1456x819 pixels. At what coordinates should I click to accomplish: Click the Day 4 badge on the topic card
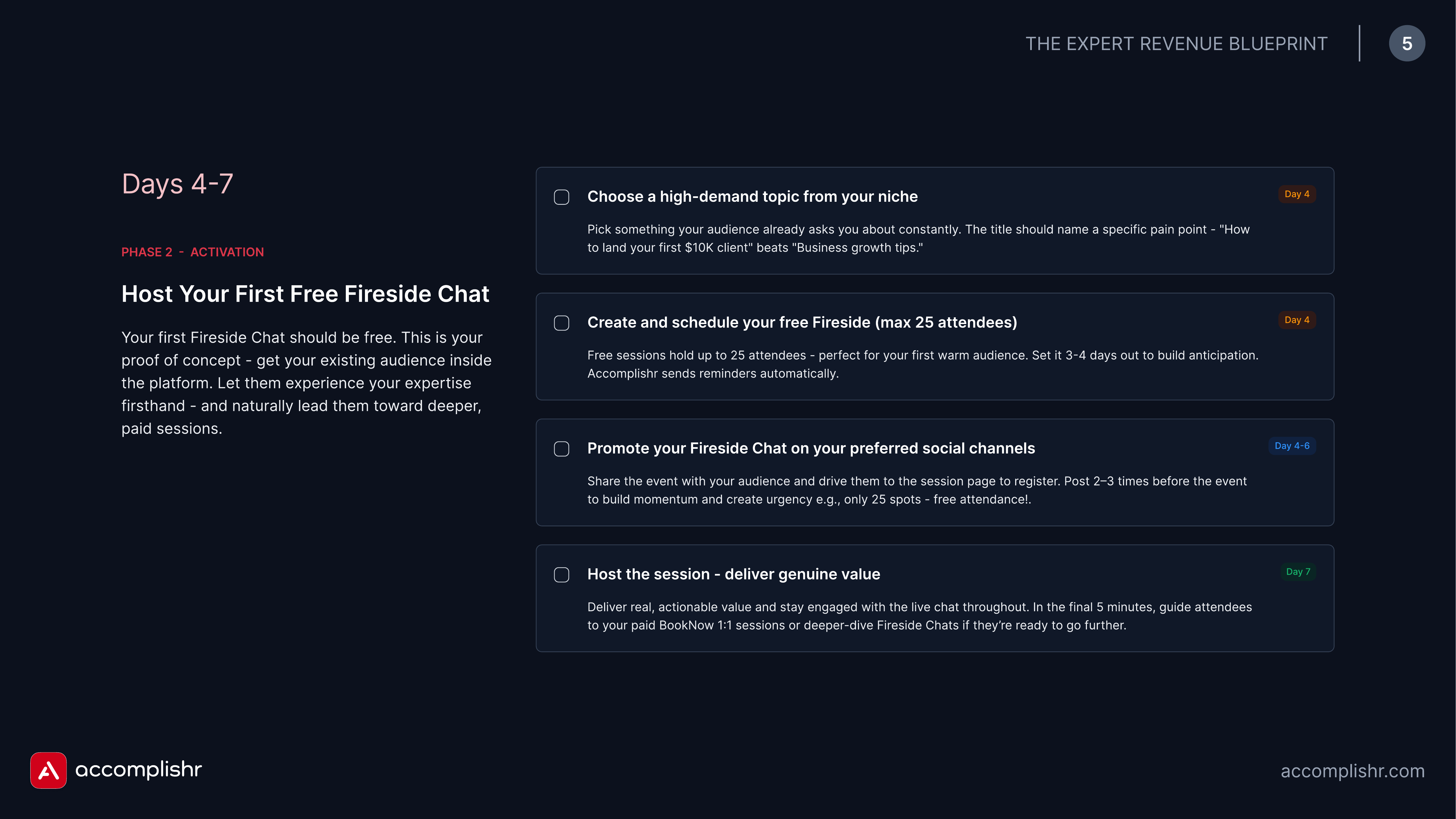(1297, 194)
